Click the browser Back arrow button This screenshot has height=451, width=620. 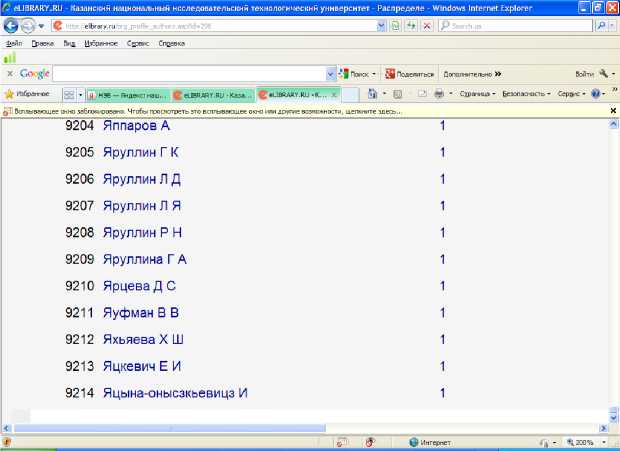[12, 26]
